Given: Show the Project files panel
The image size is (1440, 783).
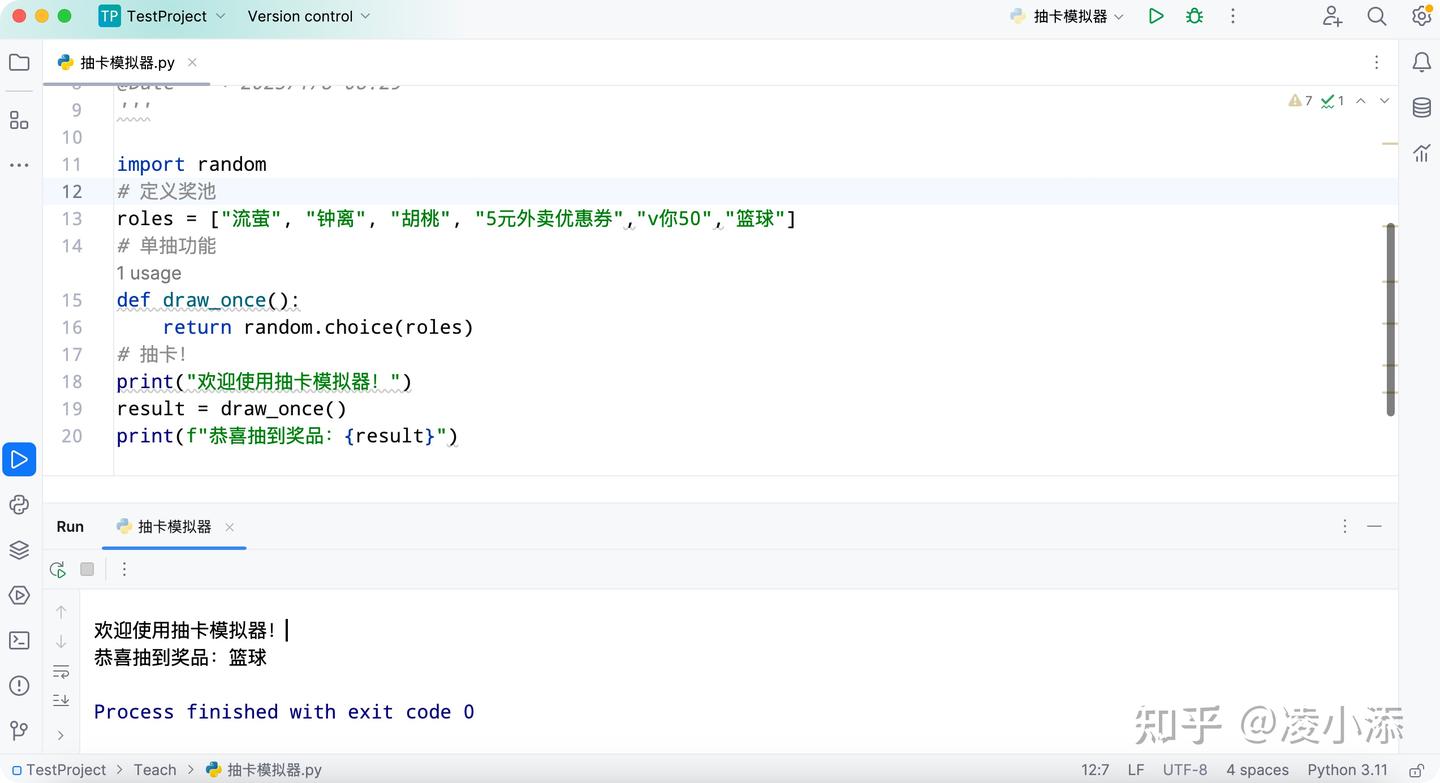Looking at the screenshot, I should 19,62.
